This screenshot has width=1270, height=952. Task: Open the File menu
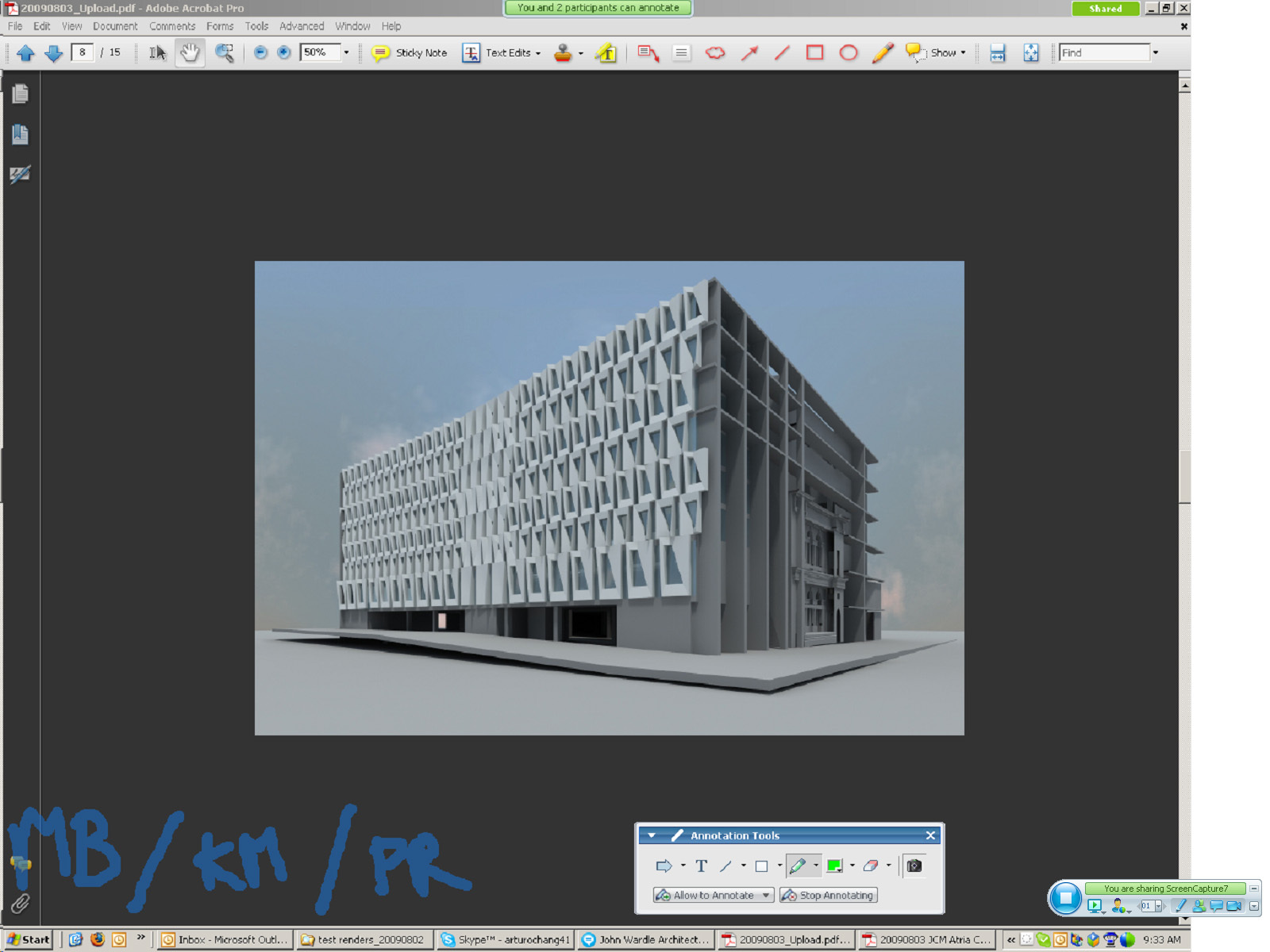15,26
